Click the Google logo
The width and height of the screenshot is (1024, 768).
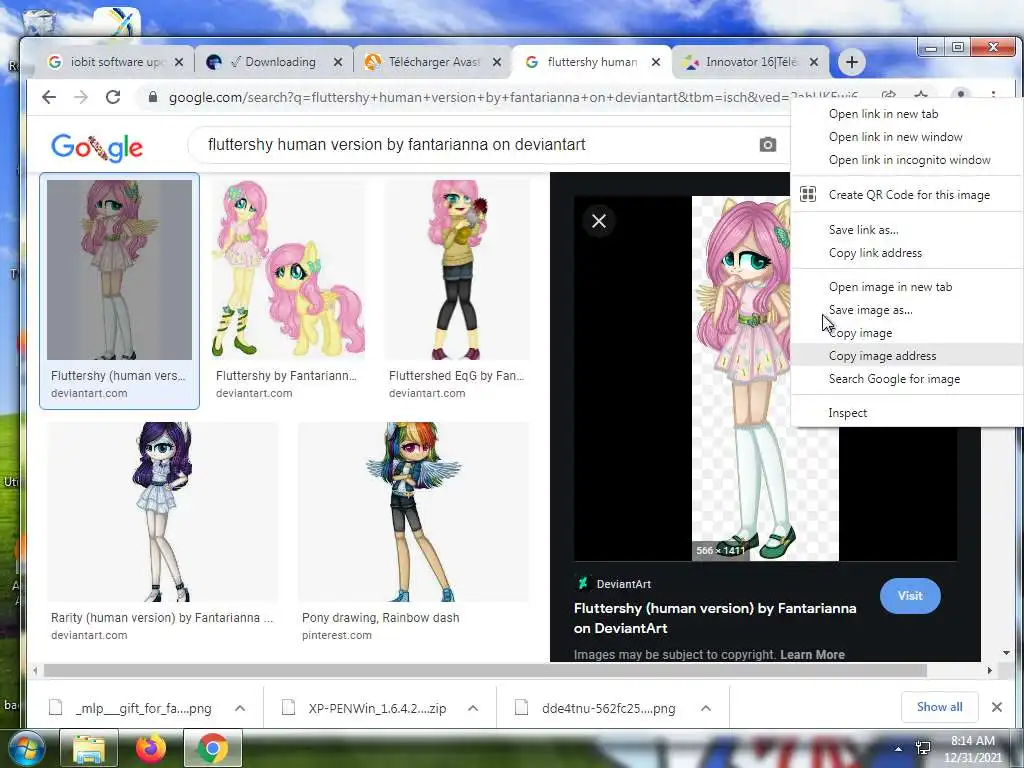click(x=97, y=148)
